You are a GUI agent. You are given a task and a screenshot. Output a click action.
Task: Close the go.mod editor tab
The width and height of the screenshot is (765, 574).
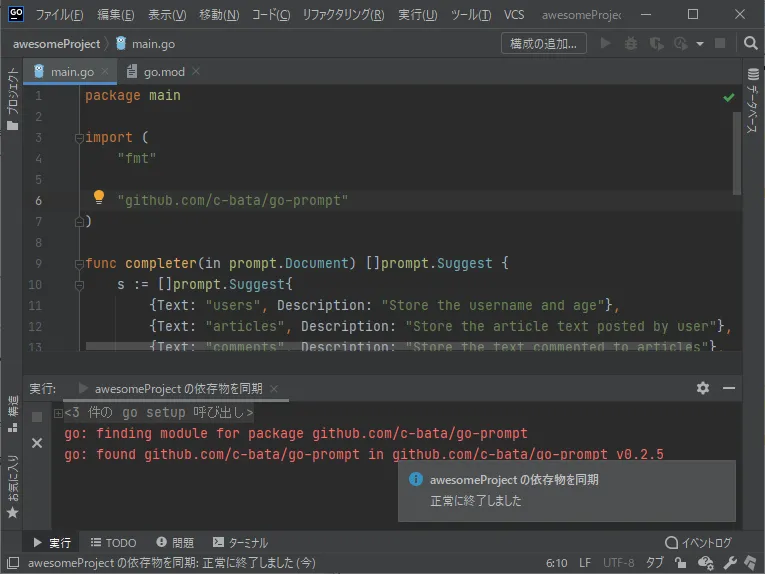pos(196,72)
